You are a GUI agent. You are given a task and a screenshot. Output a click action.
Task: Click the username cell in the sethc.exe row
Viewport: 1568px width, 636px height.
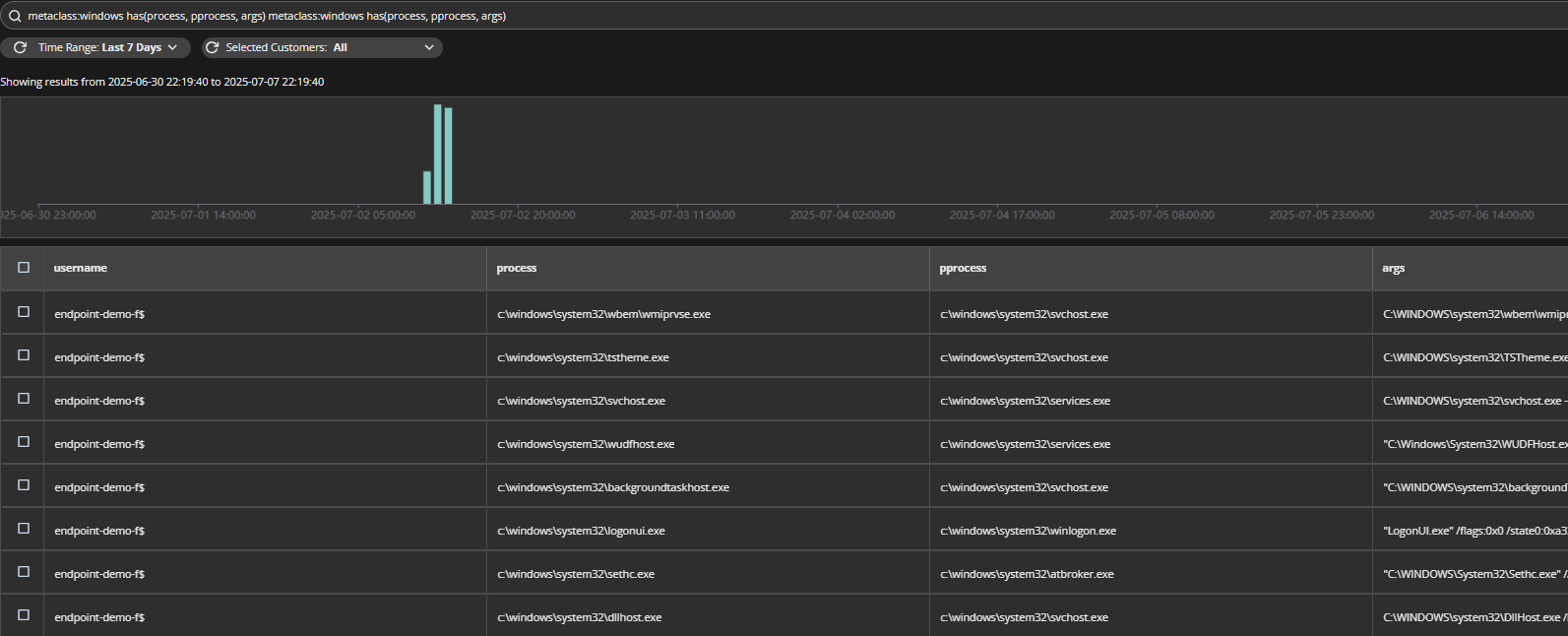(x=265, y=574)
